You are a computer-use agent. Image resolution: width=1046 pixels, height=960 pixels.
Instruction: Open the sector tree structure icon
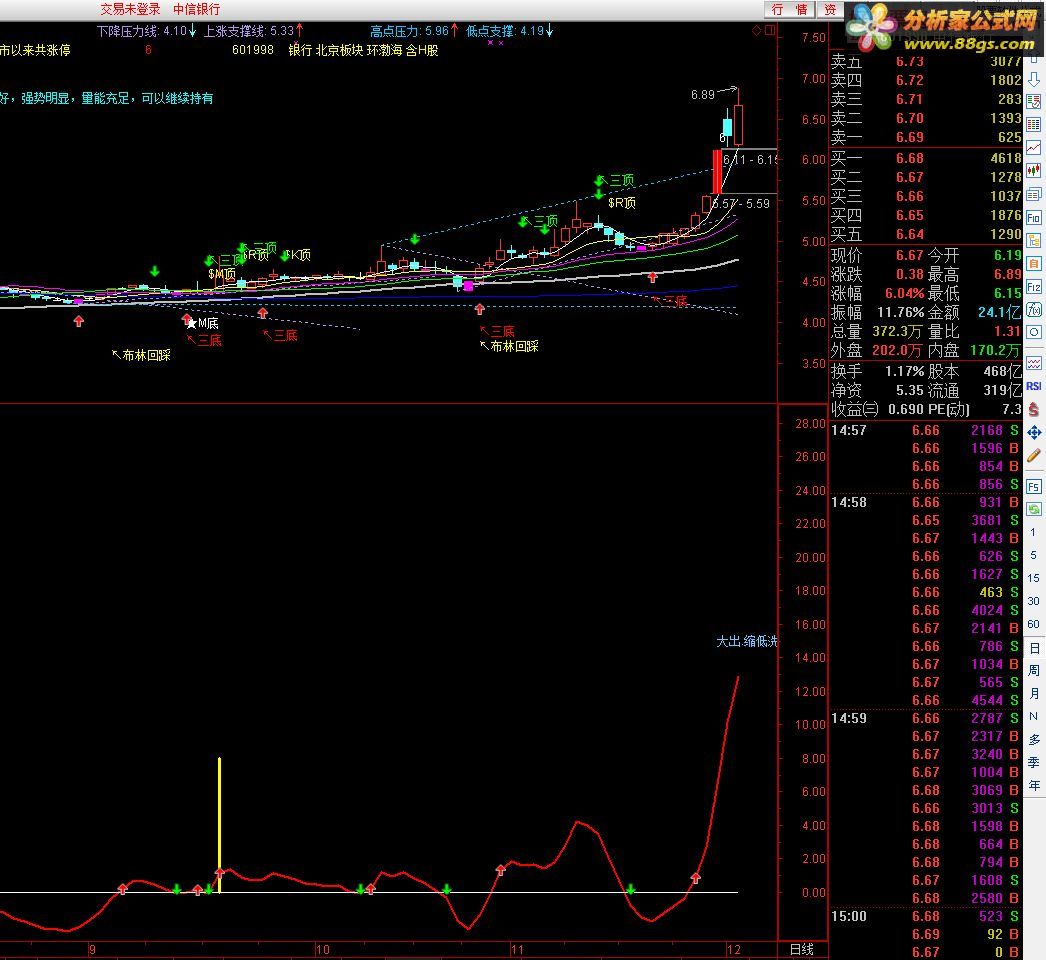[x=1033, y=240]
